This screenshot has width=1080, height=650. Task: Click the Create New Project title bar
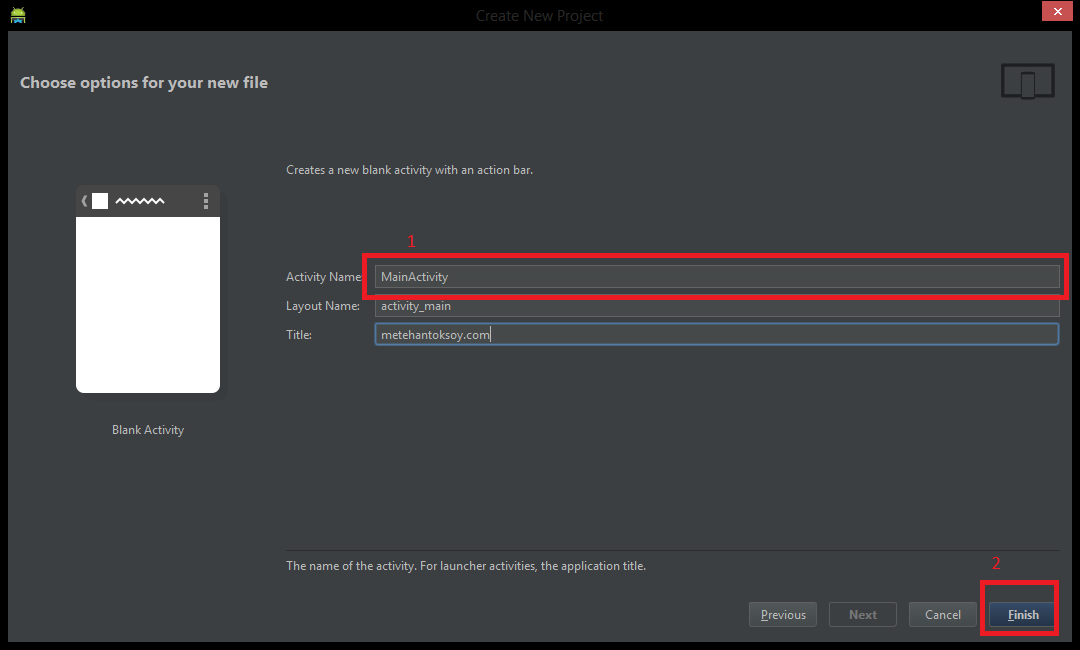point(539,15)
